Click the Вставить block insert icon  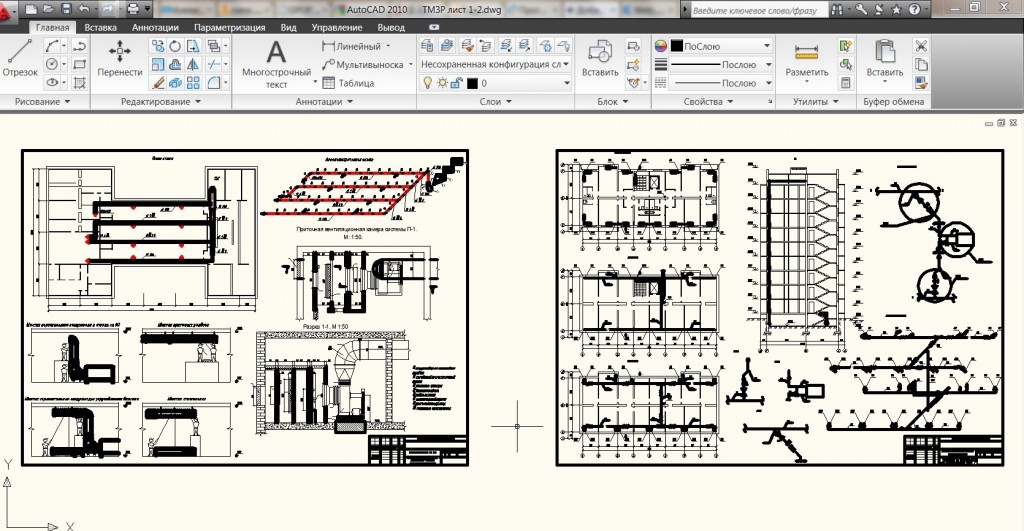click(600, 58)
